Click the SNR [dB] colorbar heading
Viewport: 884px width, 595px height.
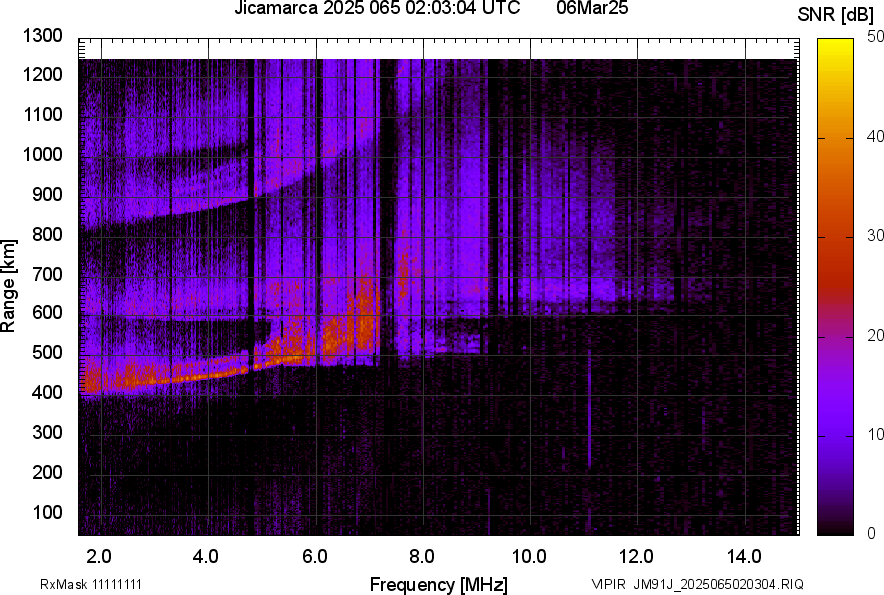(x=837, y=12)
